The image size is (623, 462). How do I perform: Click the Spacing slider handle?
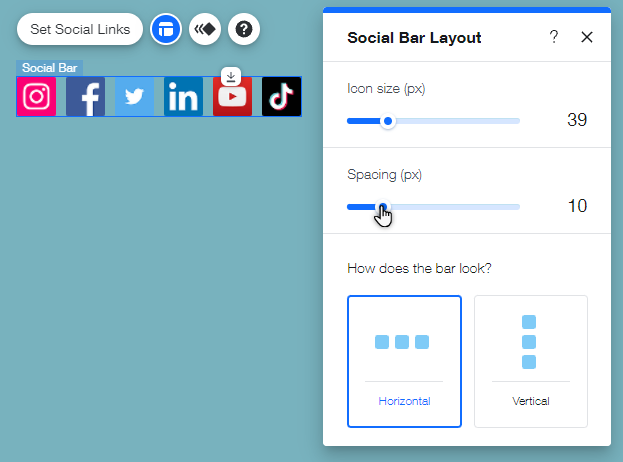click(383, 207)
